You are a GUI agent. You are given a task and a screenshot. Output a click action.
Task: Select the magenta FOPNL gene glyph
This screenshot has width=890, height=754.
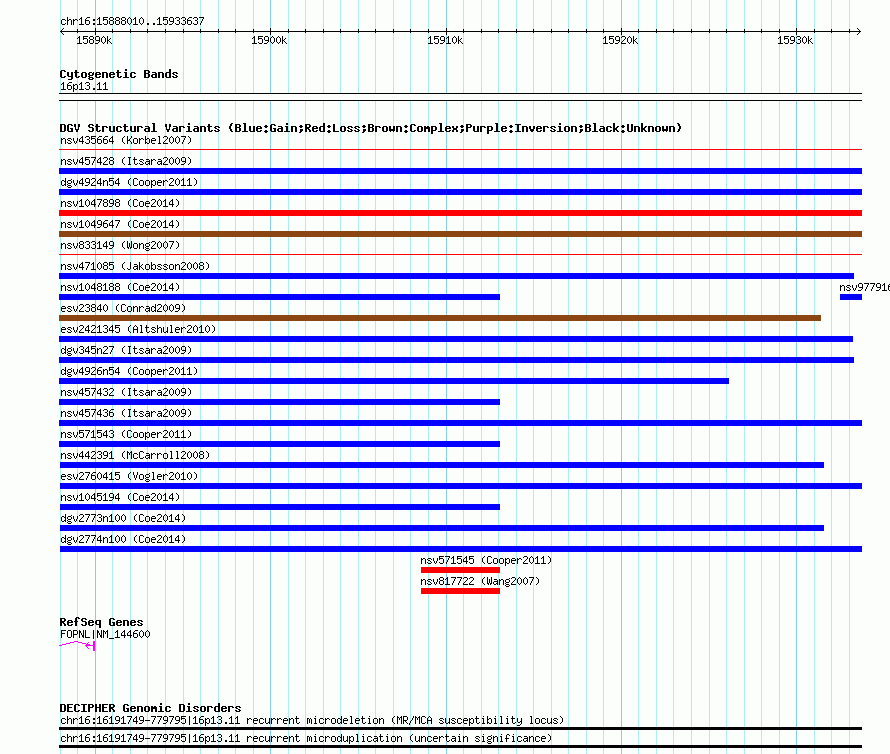(77, 646)
